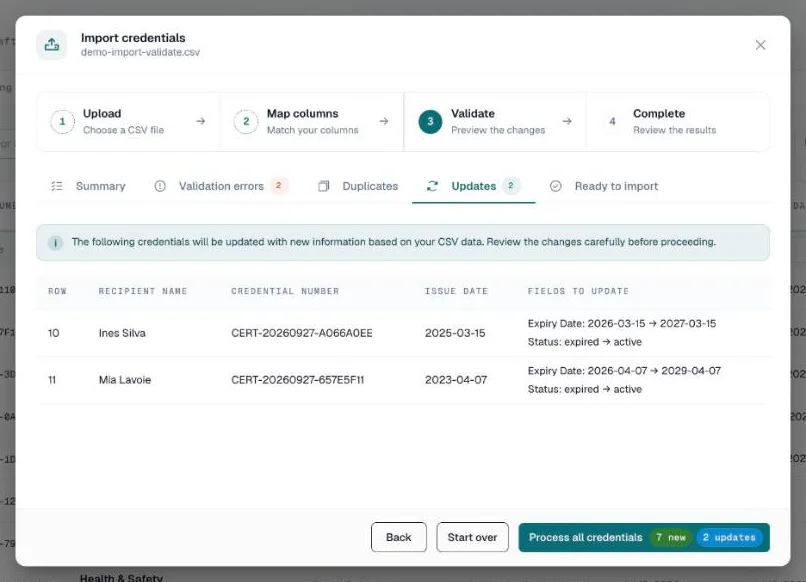Click the Updates refresh icon
Image resolution: width=806 pixels, height=582 pixels.
432,186
